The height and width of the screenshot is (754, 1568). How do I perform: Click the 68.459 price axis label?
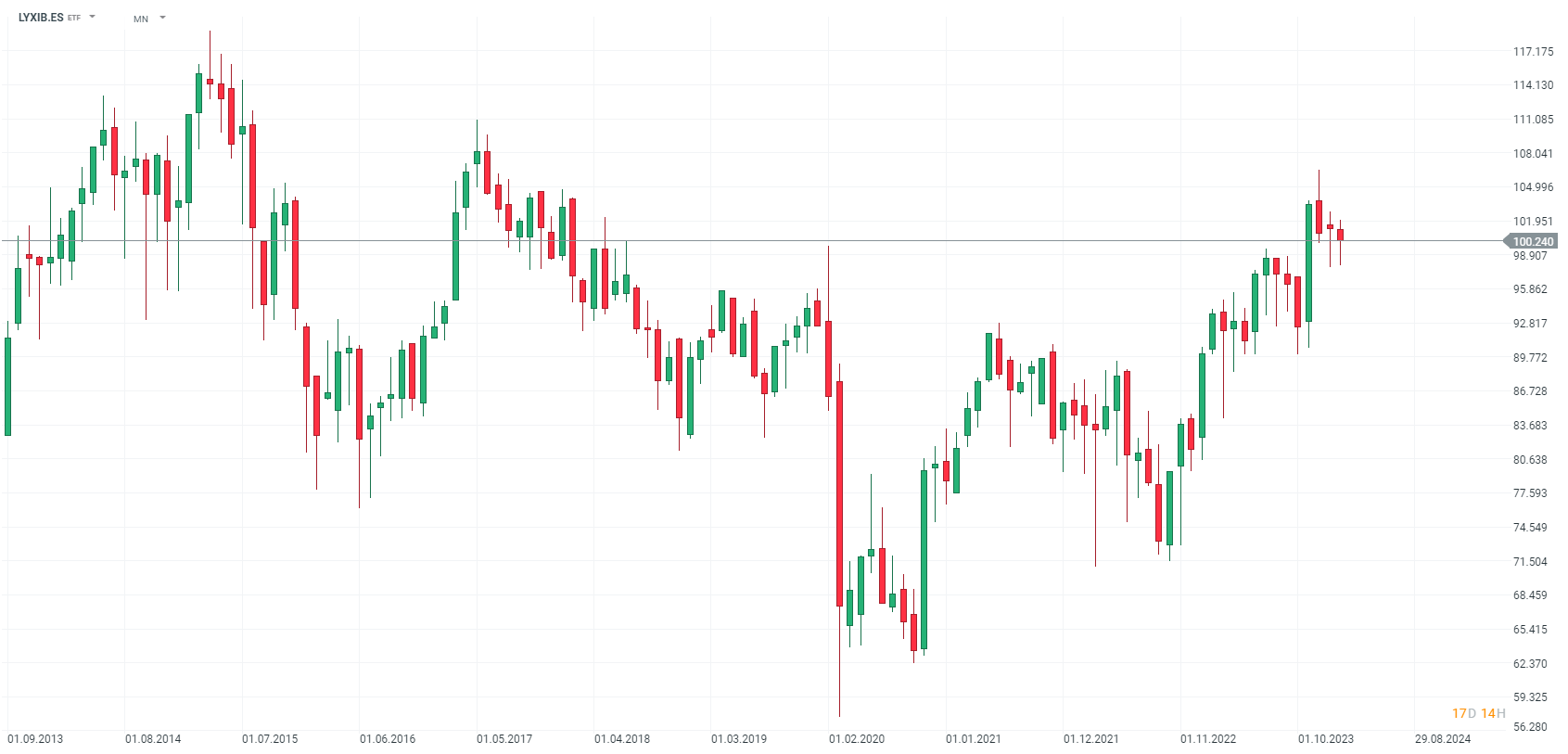(1530, 595)
